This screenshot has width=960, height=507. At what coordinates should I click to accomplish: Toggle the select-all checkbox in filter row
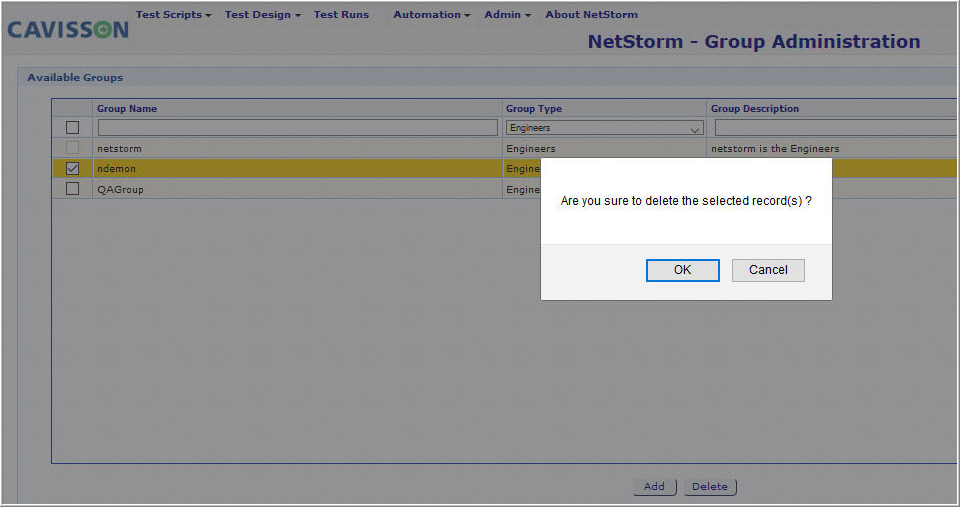(72, 127)
